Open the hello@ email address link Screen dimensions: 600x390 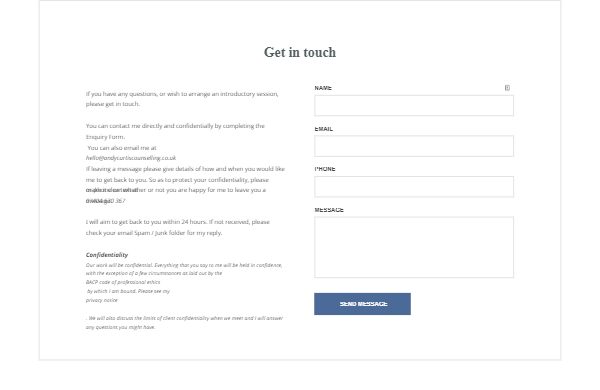coord(131,158)
